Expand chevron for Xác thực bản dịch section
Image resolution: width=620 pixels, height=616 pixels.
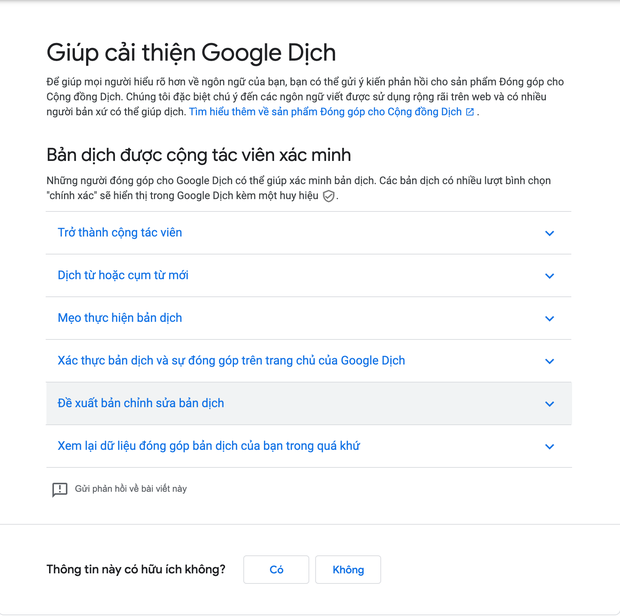pos(549,361)
